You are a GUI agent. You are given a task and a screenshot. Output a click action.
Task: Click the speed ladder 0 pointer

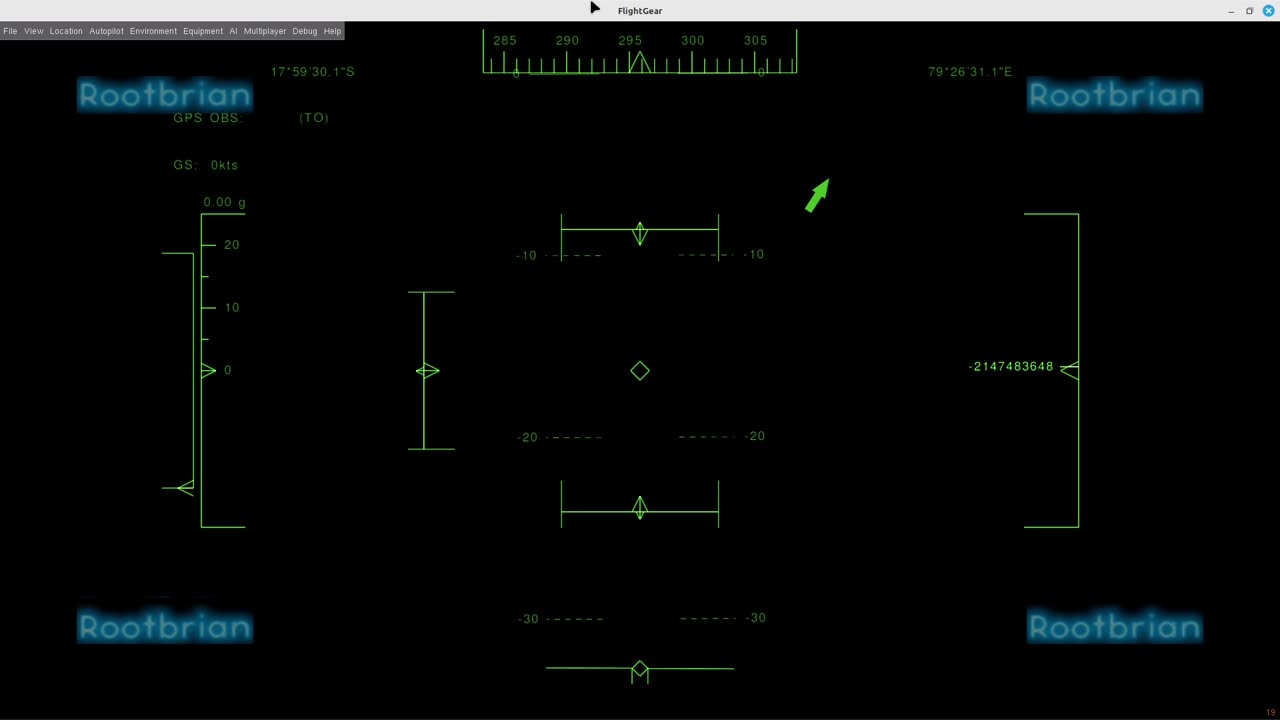click(208, 370)
